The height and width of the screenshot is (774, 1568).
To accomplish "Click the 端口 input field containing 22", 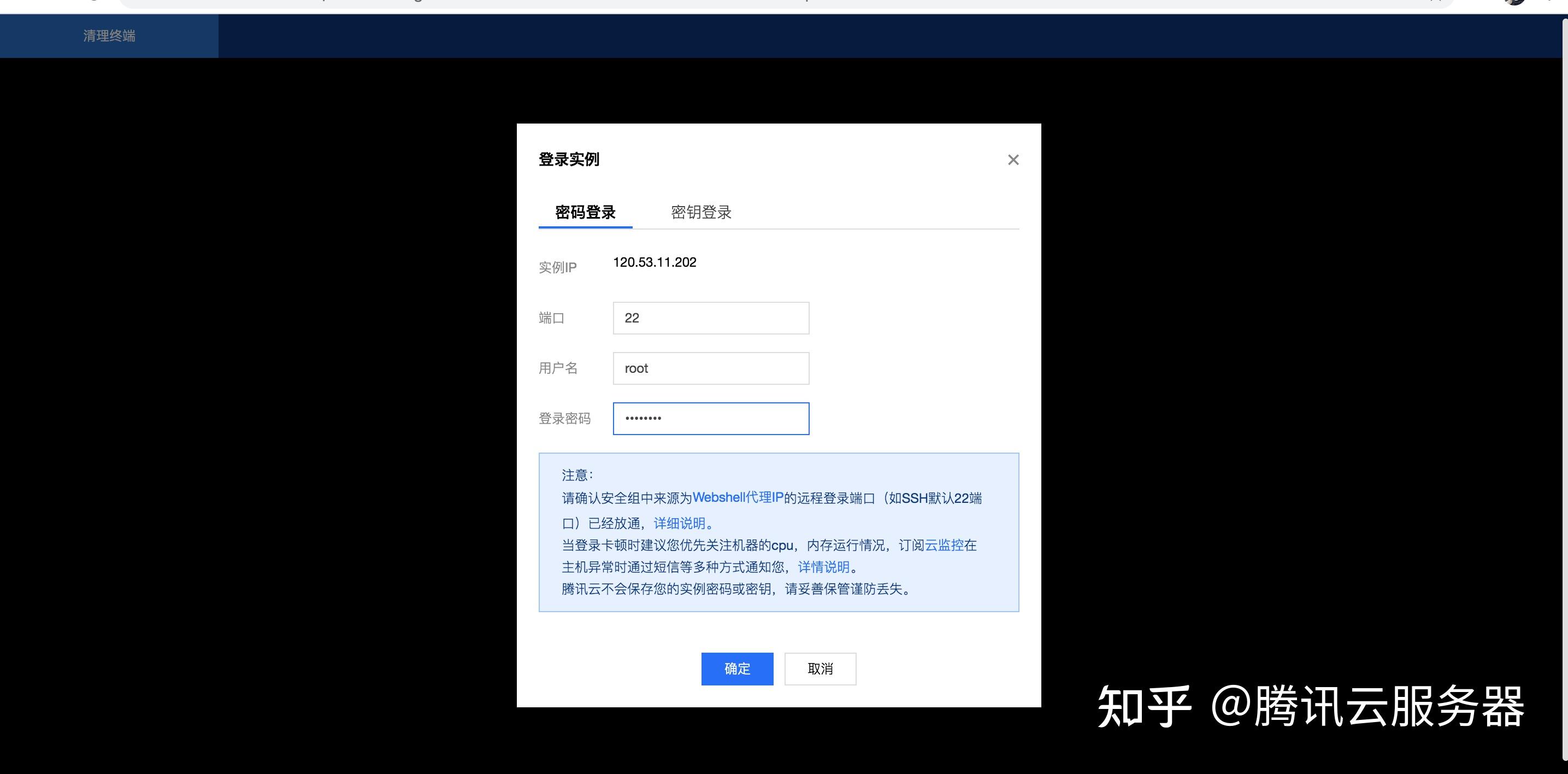I will [711, 318].
